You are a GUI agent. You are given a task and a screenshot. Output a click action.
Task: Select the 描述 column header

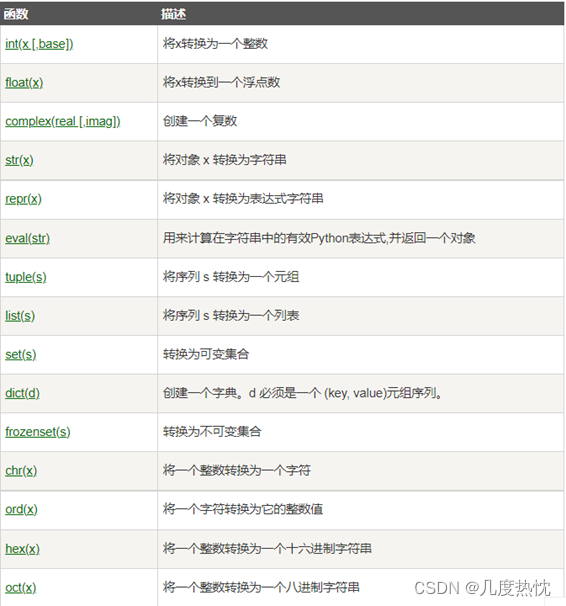173,14
